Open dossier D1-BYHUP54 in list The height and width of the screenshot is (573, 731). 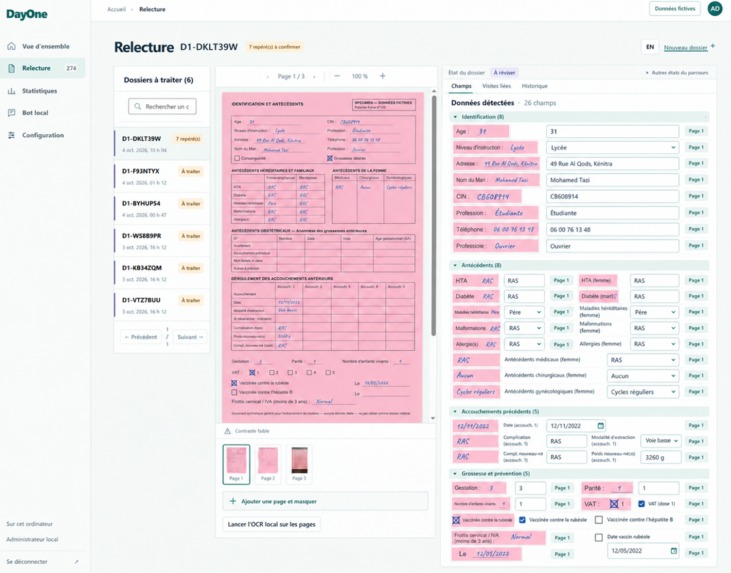(162, 208)
